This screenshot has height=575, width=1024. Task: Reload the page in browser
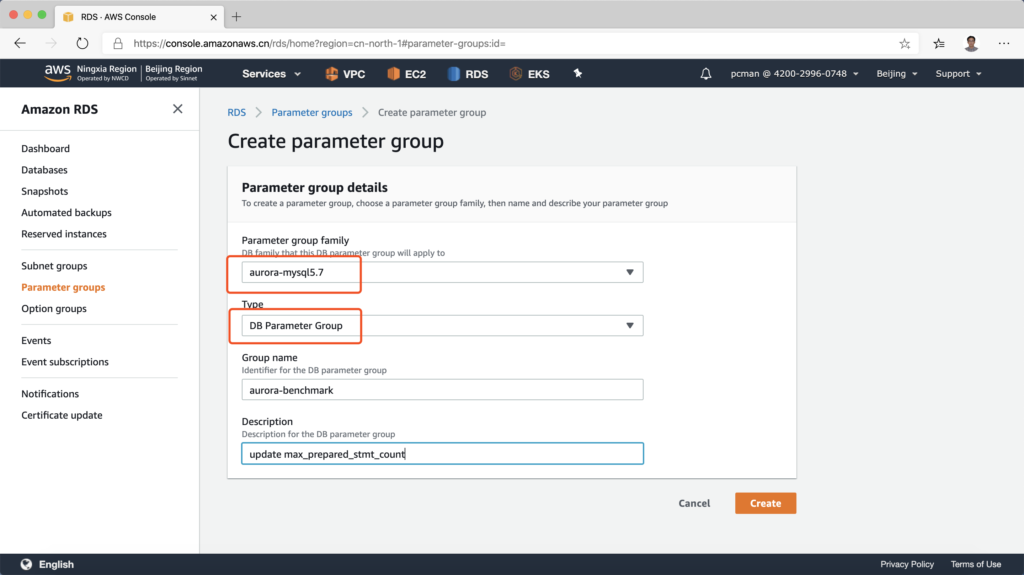click(82, 44)
